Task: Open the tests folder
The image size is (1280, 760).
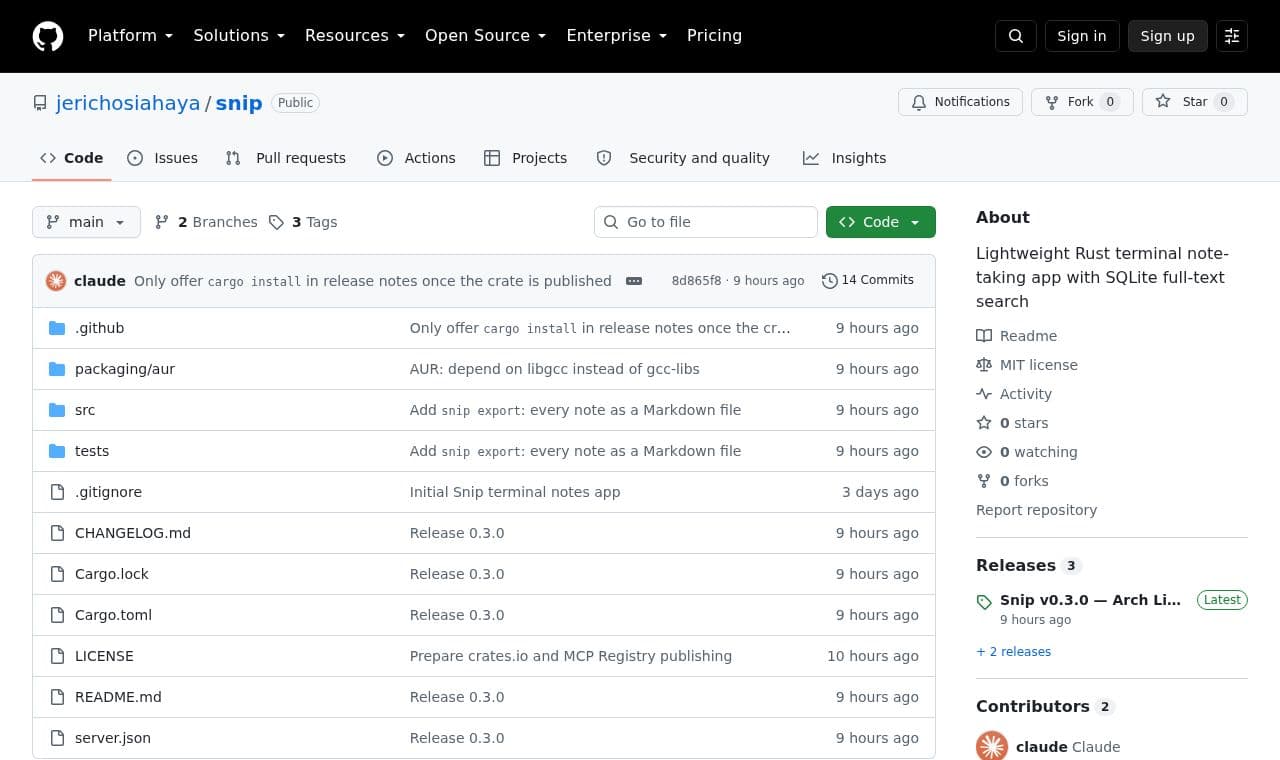Action: 92,451
